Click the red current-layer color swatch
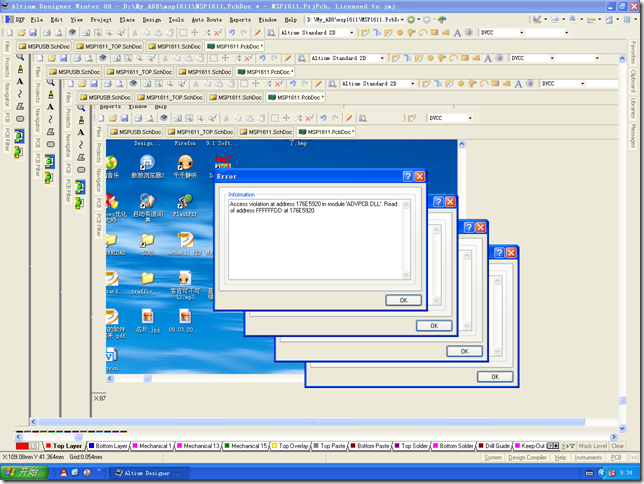Screen dimensions: 644x484 point(22,446)
